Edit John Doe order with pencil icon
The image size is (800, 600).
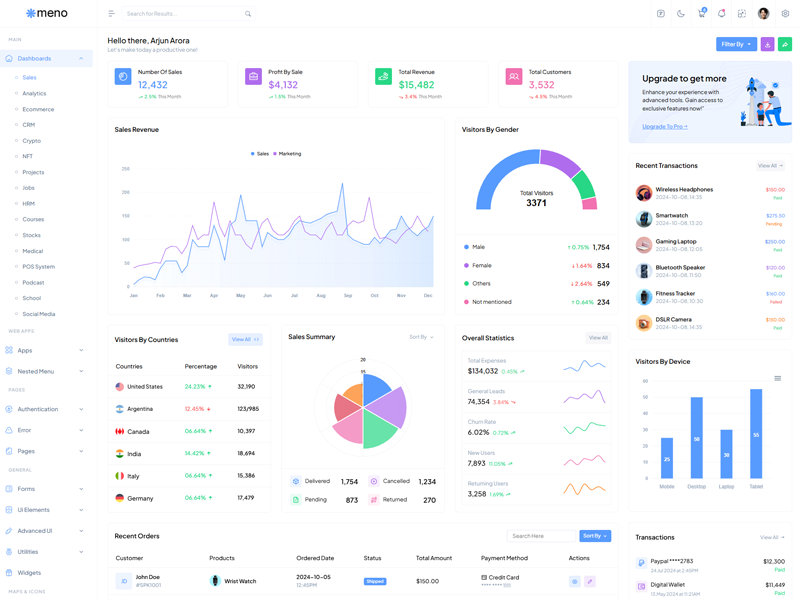coord(589,581)
